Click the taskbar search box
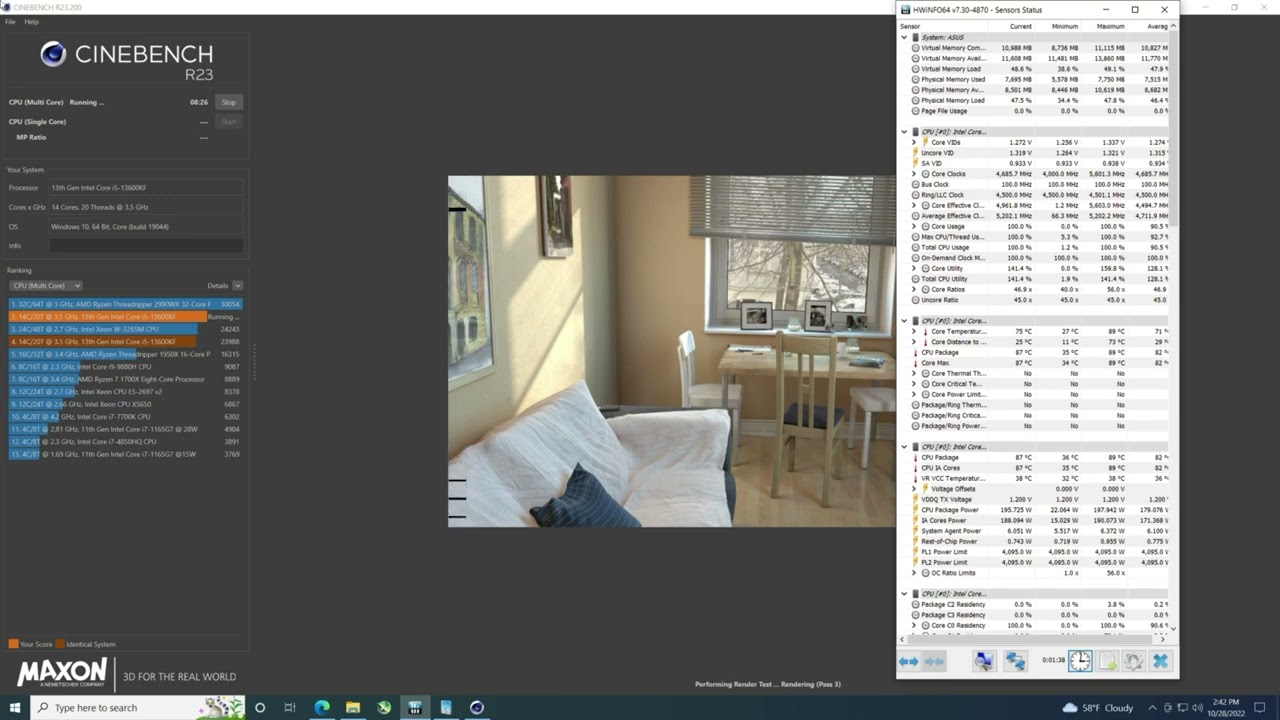This screenshot has height=720, width=1280. point(137,707)
